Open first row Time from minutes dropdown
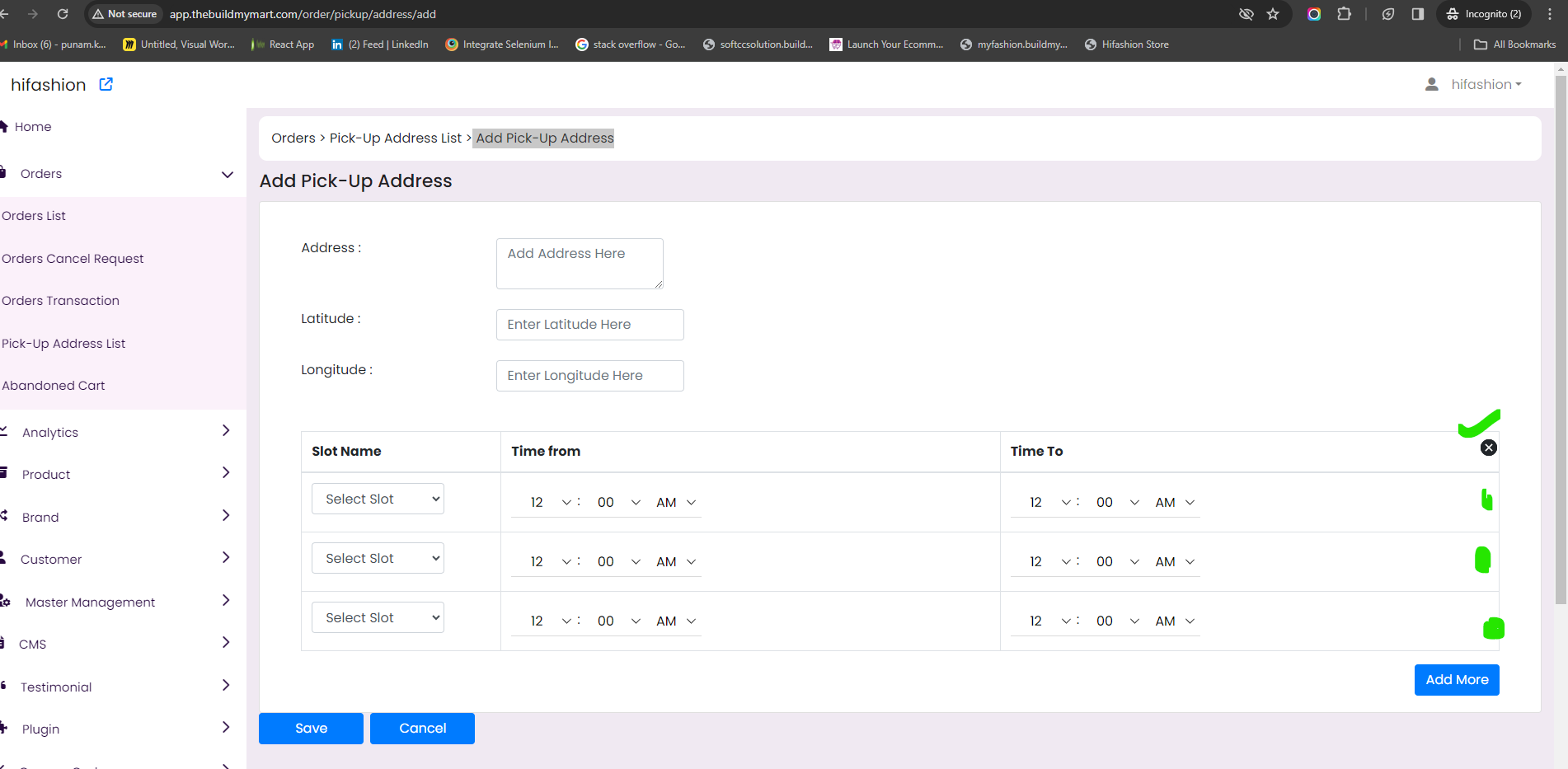Screen dimensions: 1568x769 (619, 502)
